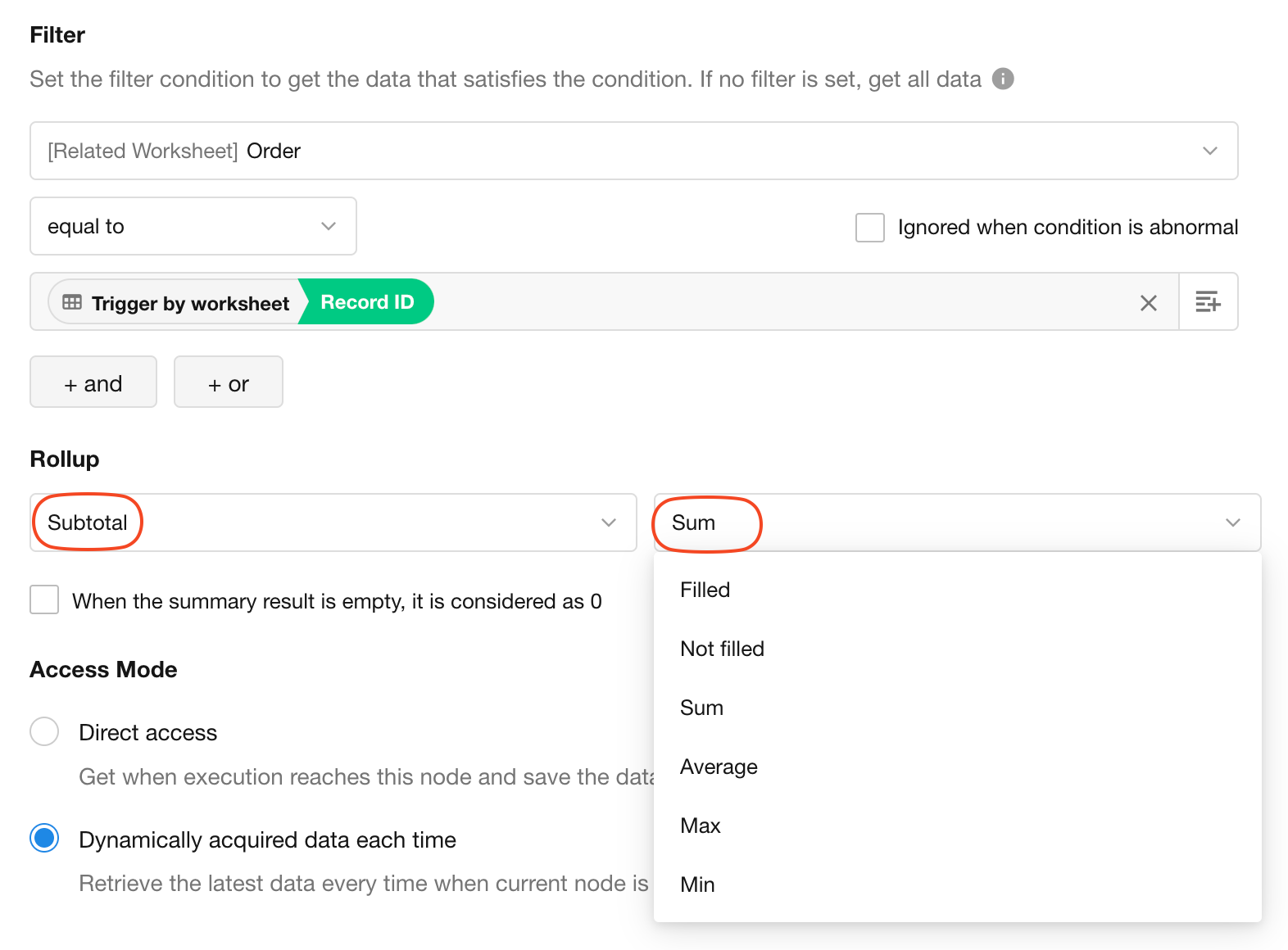Select the Direct access radio option
The height and width of the screenshot is (950, 1288).
tap(44, 731)
